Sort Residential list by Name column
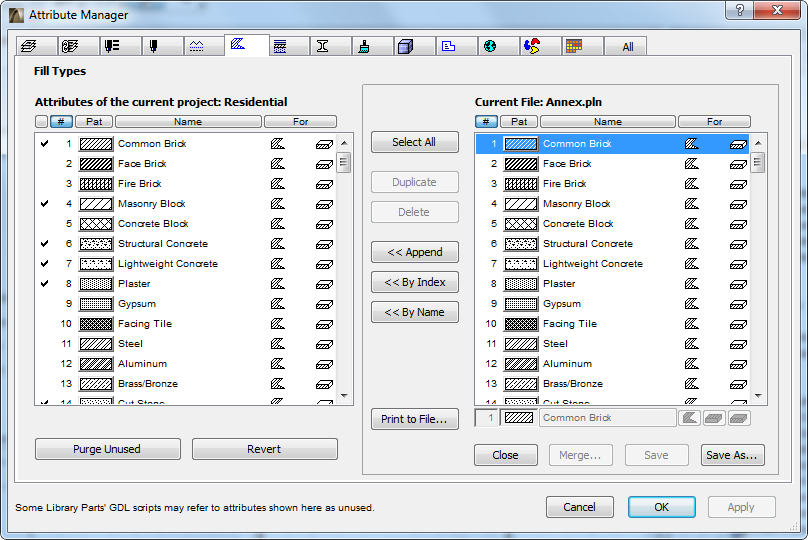This screenshot has height=540, width=808. coord(188,122)
